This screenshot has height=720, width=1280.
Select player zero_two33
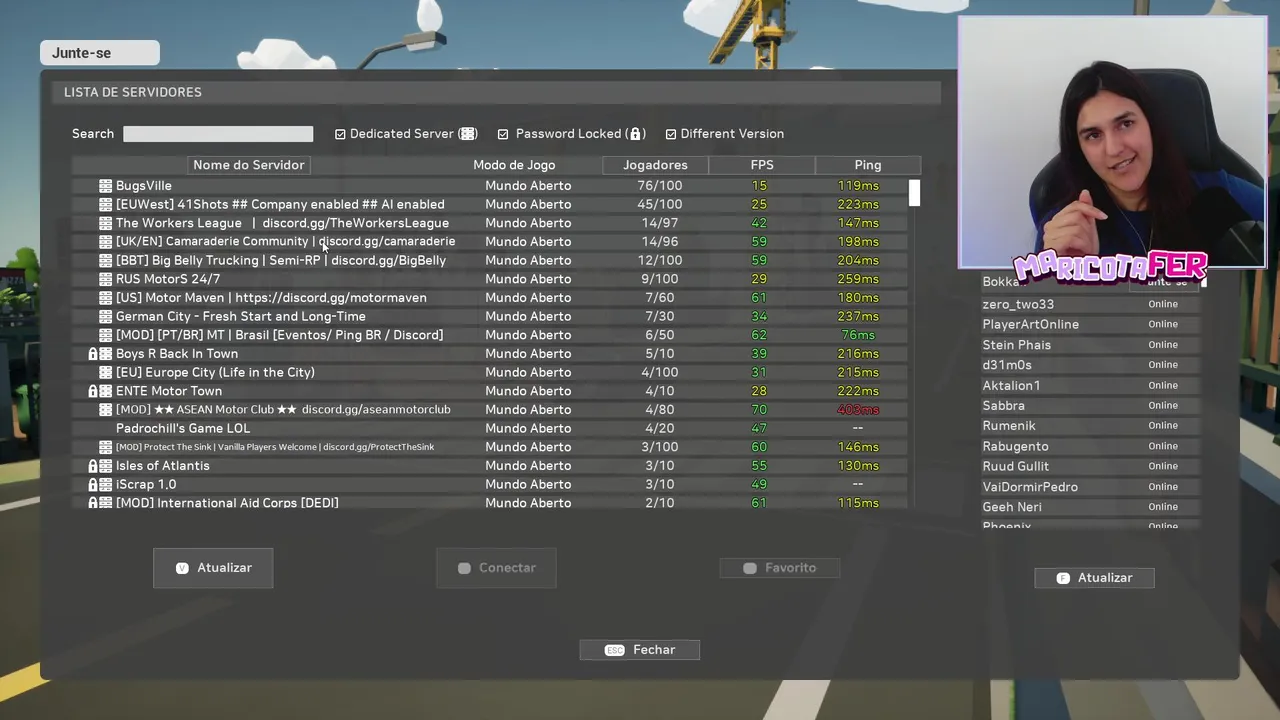(1018, 304)
